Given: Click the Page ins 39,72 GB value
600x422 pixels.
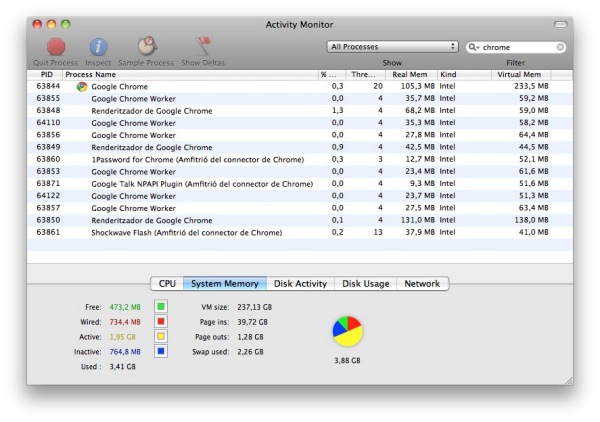Looking at the screenshot, I should (x=252, y=322).
